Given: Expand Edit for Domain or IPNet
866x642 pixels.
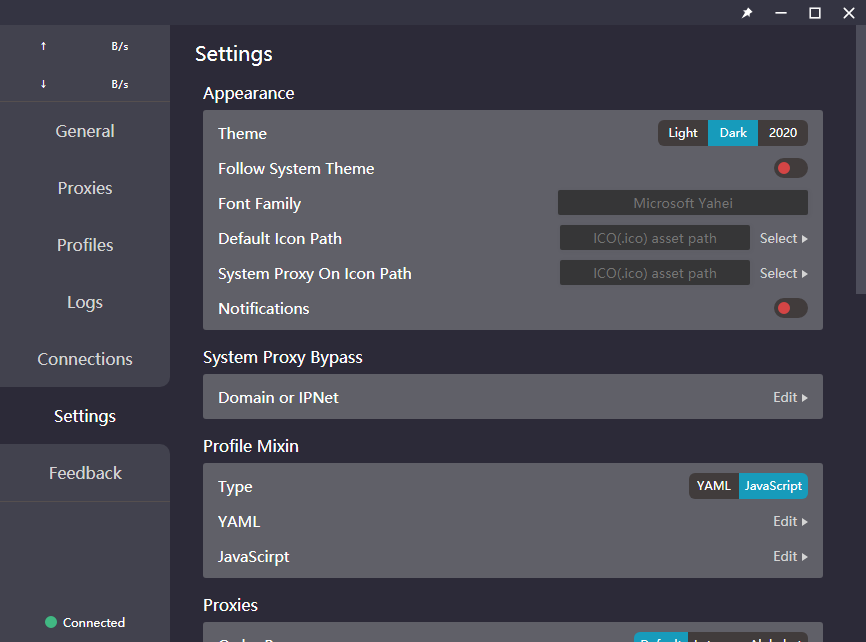Looking at the screenshot, I should 789,397.
